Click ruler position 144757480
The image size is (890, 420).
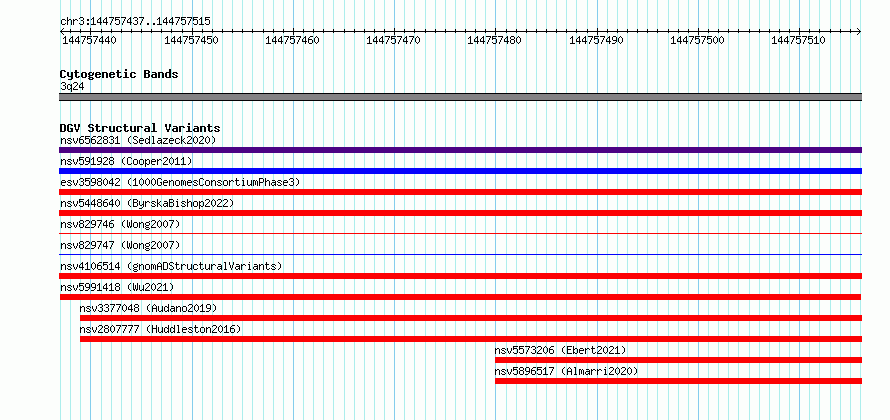pos(495,40)
